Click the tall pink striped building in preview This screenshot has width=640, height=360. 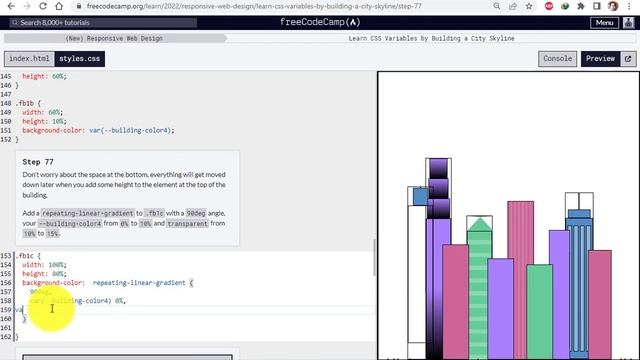pyautogui.click(x=520, y=233)
